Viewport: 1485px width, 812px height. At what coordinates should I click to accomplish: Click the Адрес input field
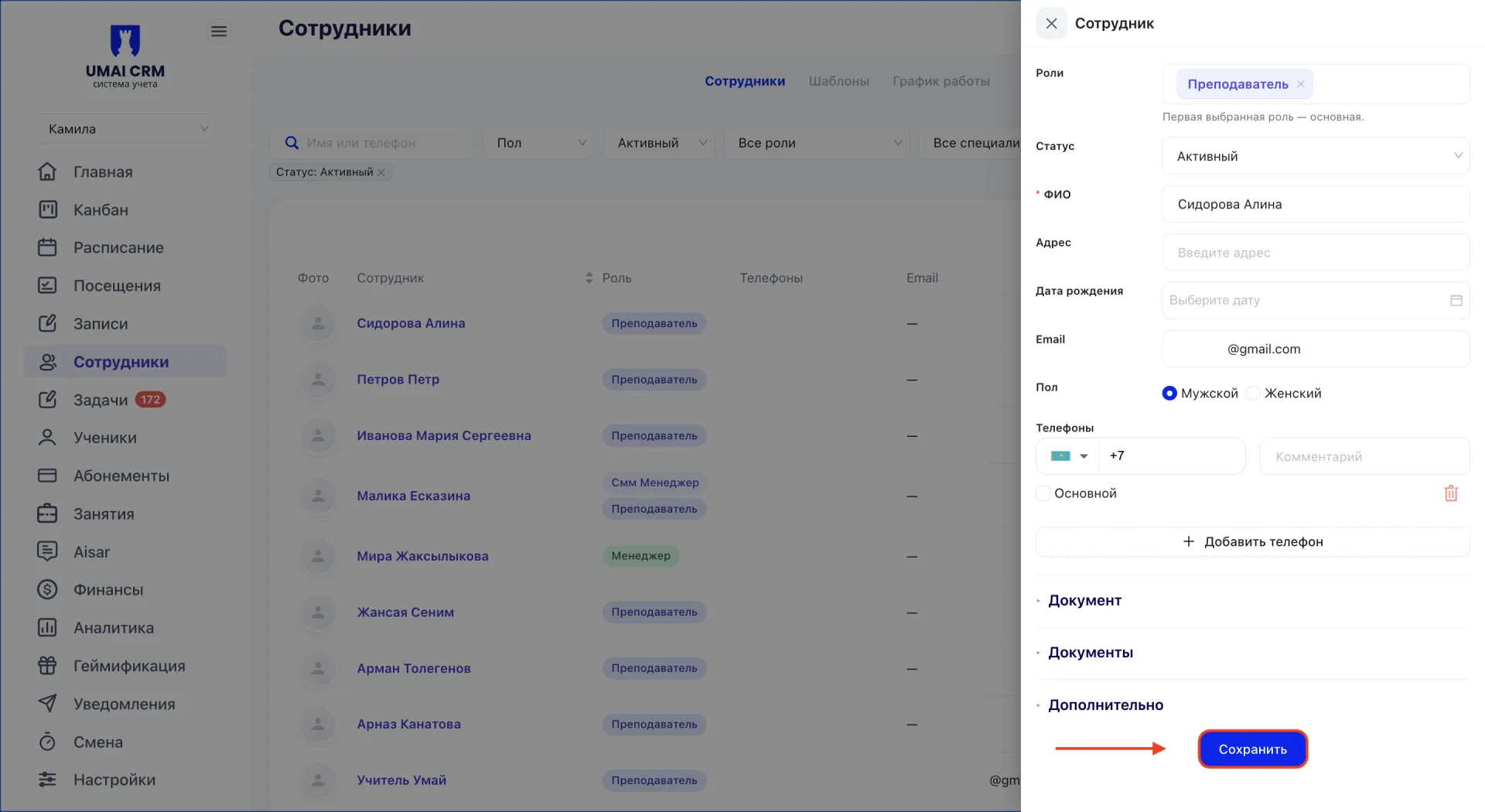click(1316, 253)
